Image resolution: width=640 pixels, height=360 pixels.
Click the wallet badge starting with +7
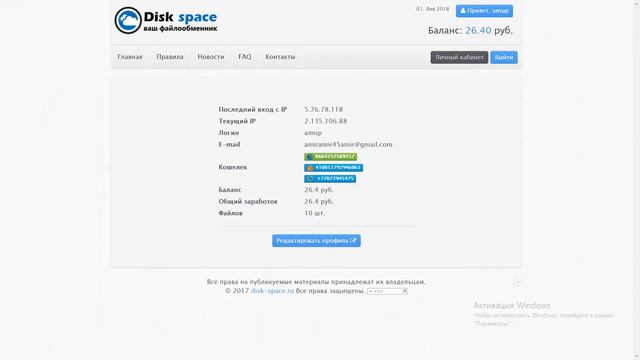coord(330,179)
